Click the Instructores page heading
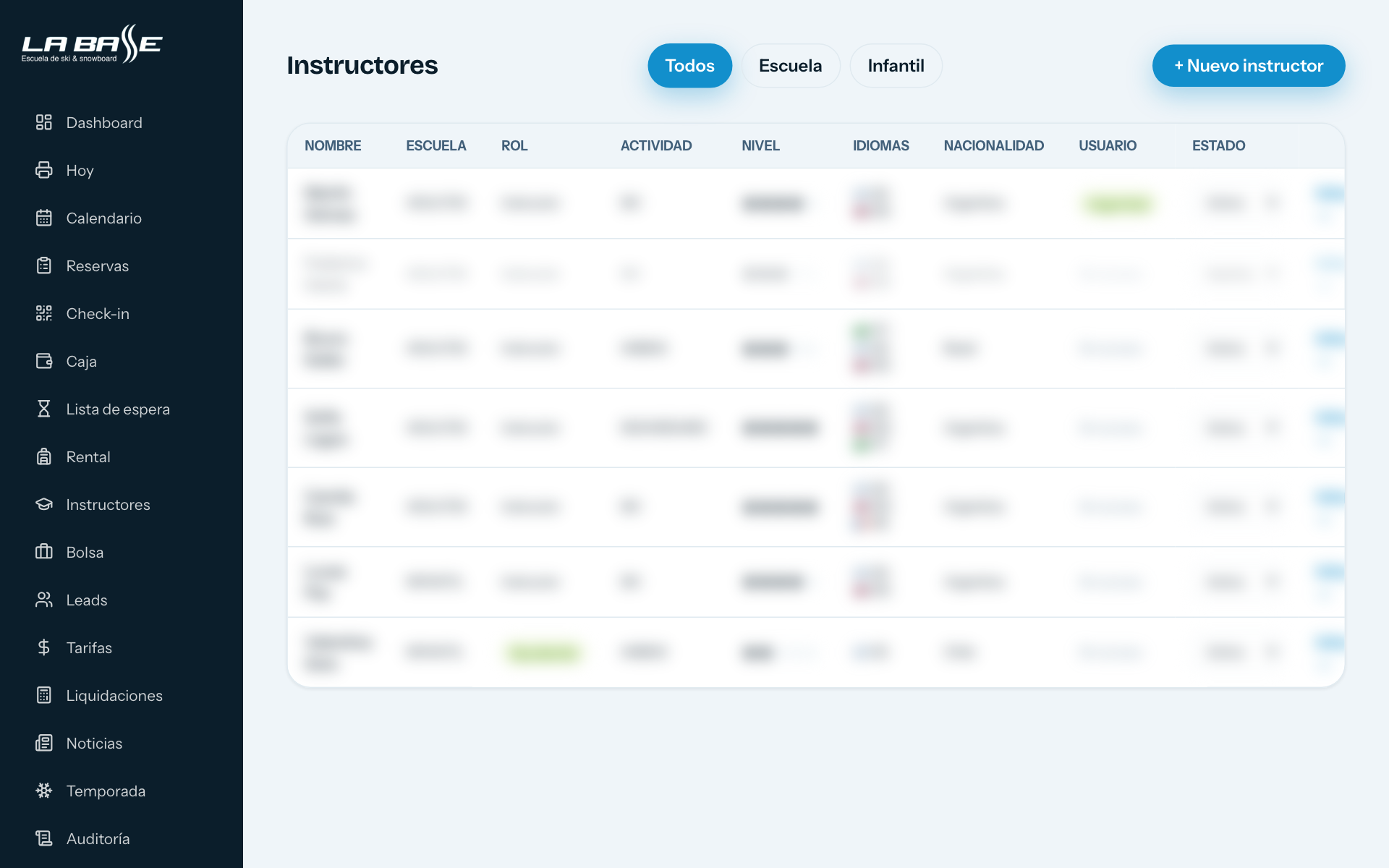Screen dimensions: 1389x868 [362, 65]
